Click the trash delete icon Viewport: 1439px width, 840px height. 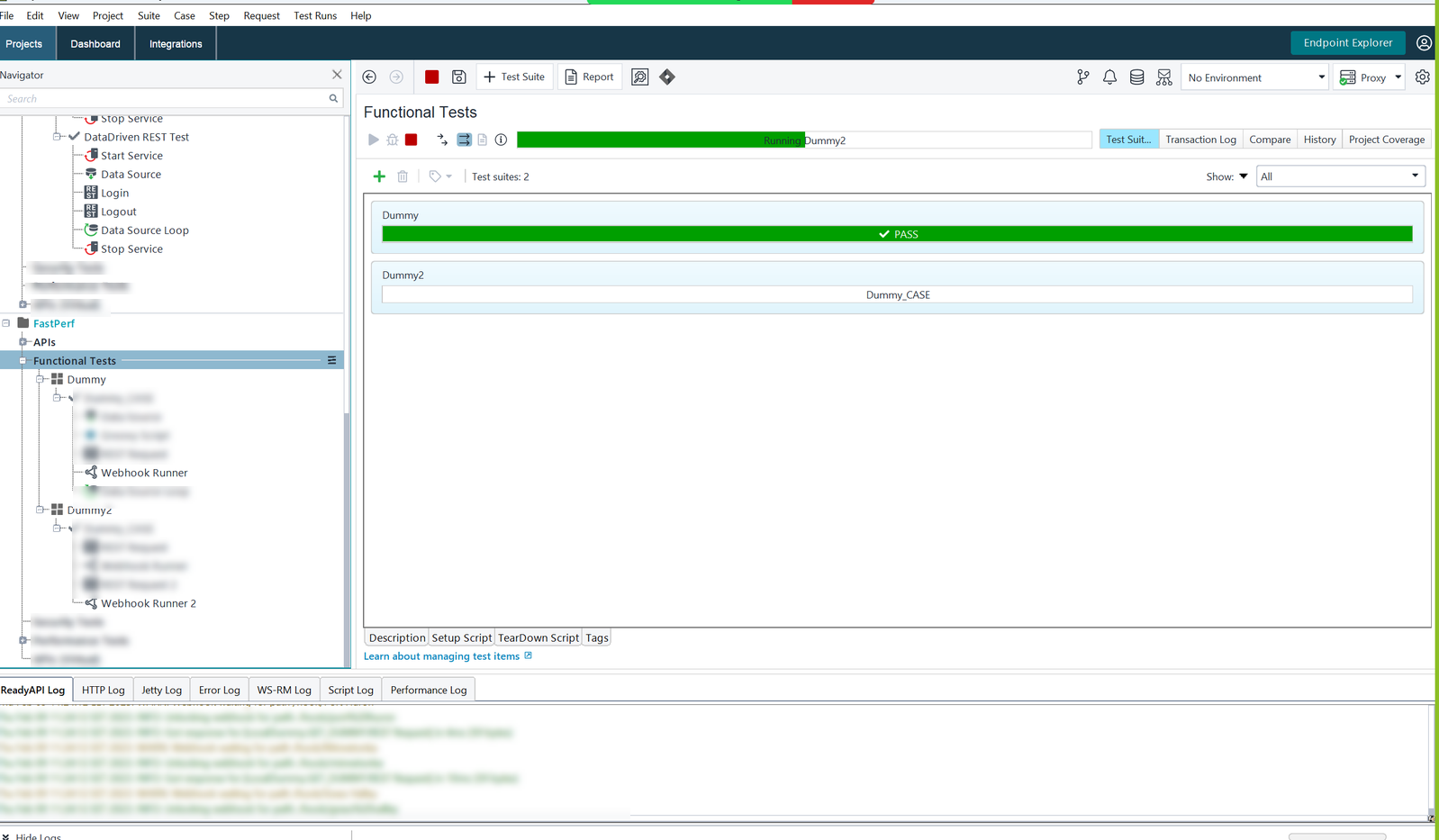[403, 176]
